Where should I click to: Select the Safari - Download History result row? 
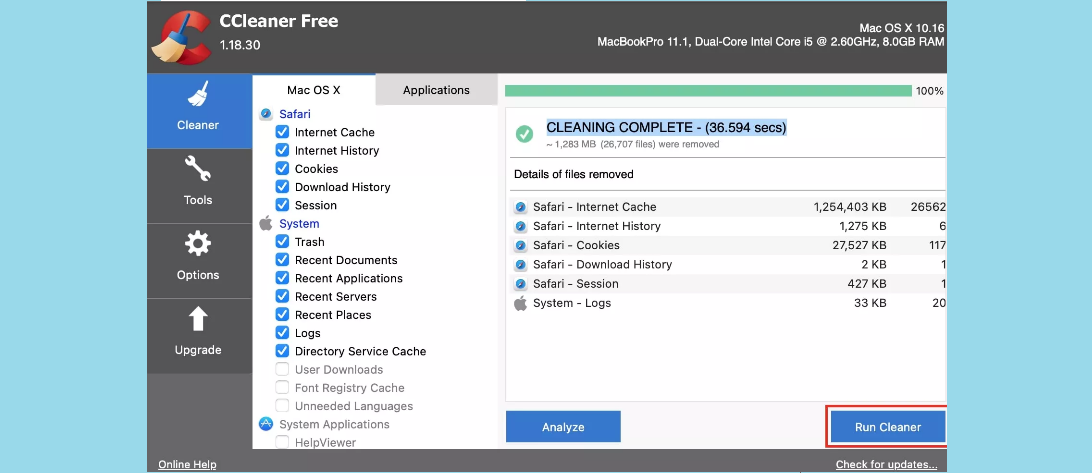tap(728, 265)
